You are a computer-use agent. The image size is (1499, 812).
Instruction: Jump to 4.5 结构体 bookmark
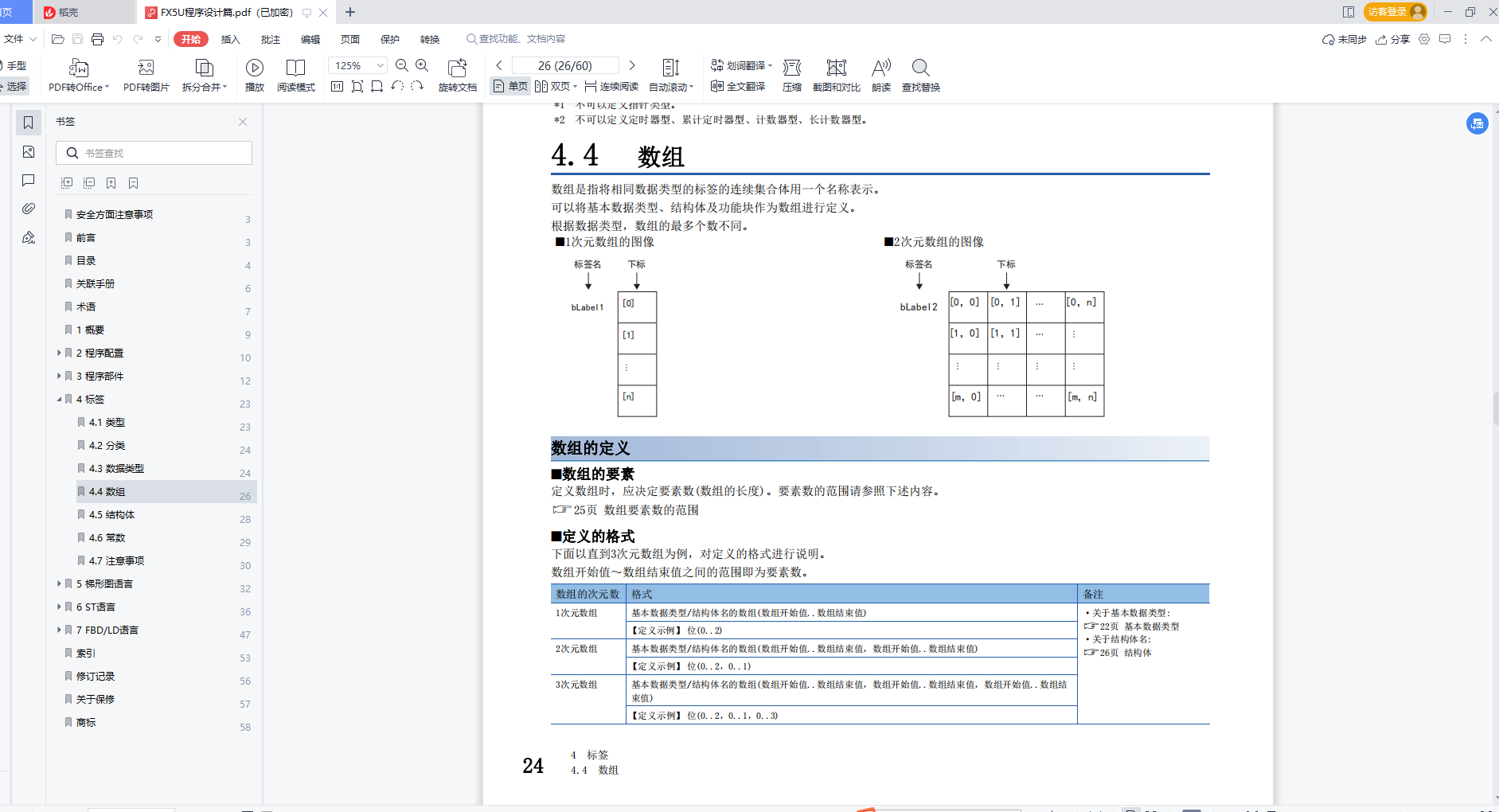click(x=111, y=515)
